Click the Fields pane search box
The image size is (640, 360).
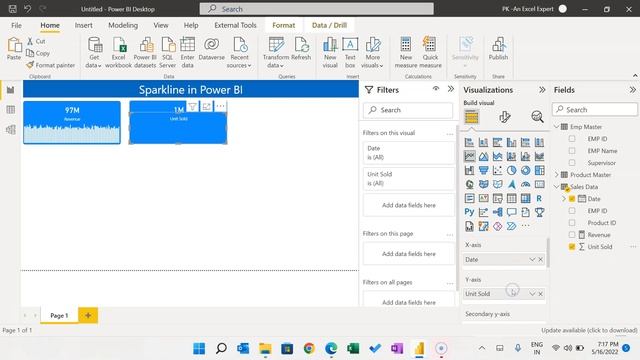tap(595, 109)
